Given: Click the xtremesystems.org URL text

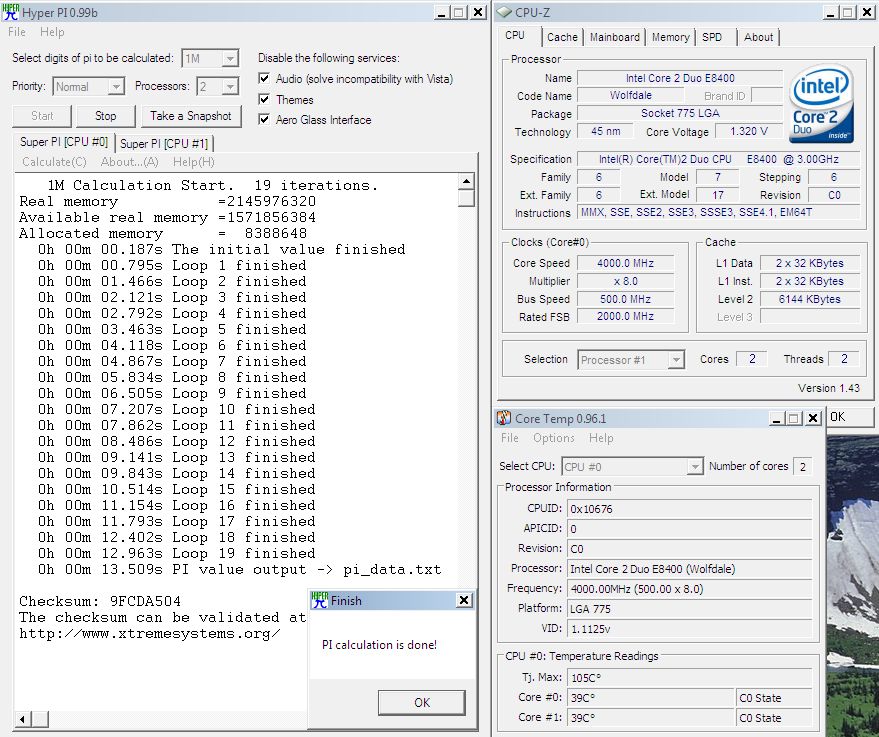Looking at the screenshot, I should [x=150, y=634].
